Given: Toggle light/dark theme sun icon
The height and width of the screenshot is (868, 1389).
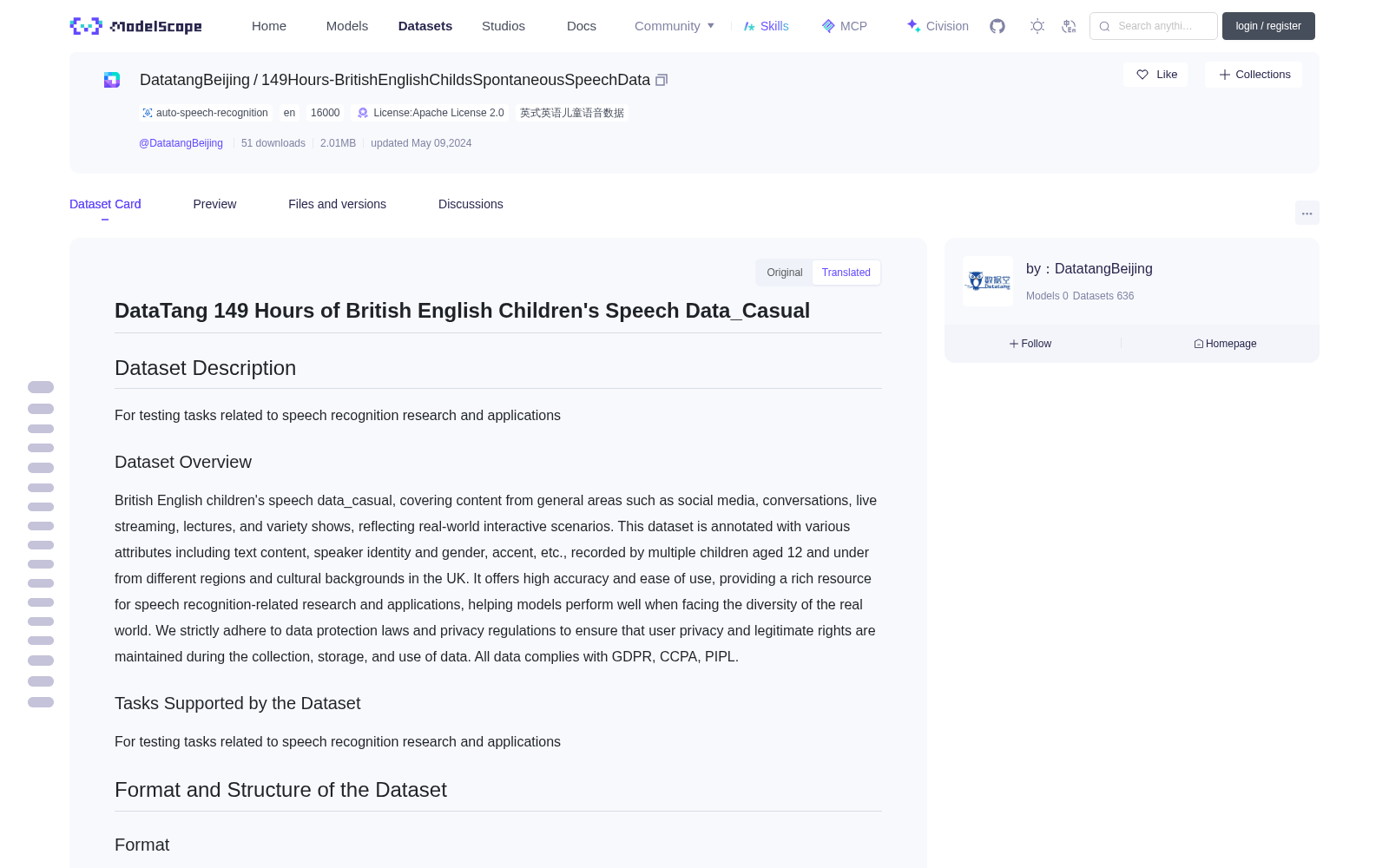Looking at the screenshot, I should pos(1037,26).
